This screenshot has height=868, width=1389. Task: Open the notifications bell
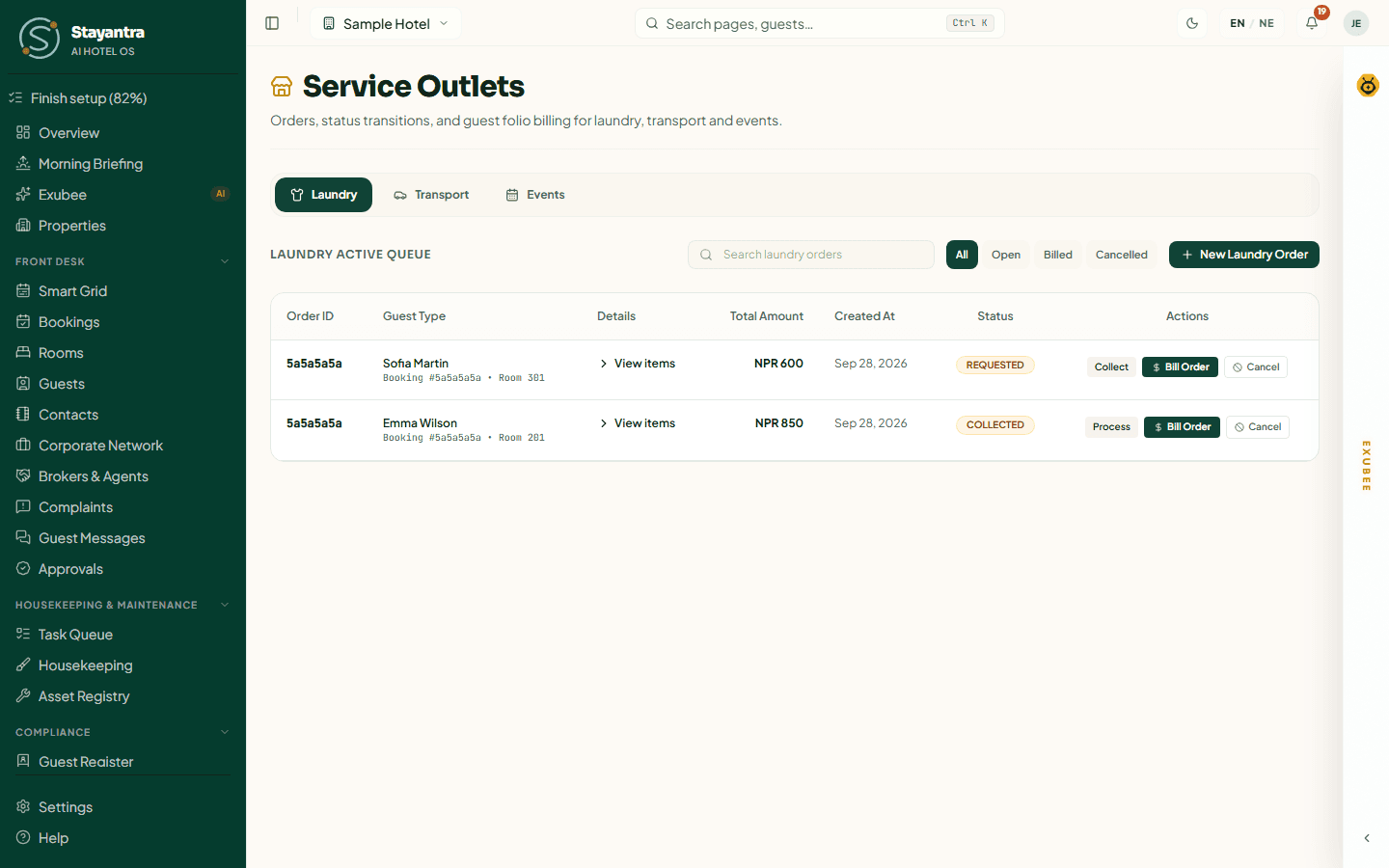1312,23
